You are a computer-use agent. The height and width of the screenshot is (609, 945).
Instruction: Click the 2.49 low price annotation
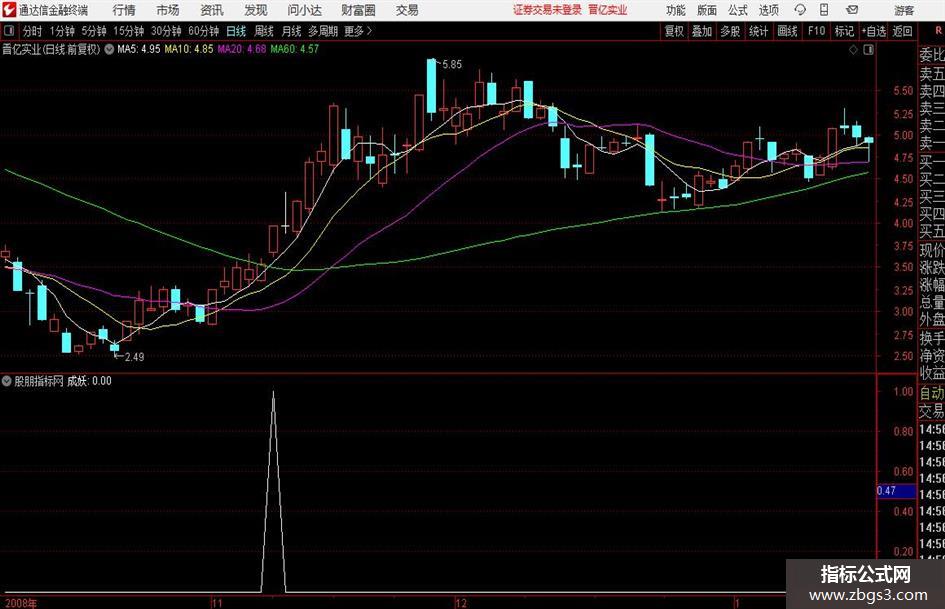pos(134,357)
